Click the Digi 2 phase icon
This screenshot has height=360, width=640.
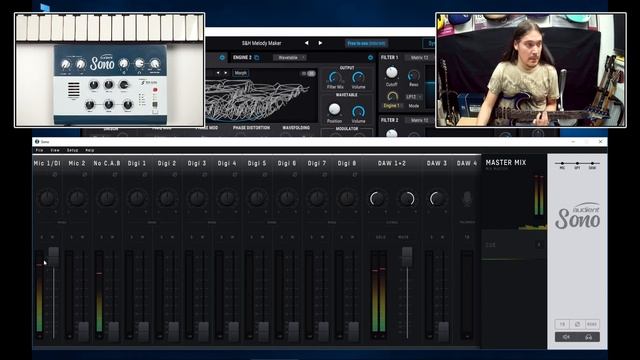[x=175, y=175]
